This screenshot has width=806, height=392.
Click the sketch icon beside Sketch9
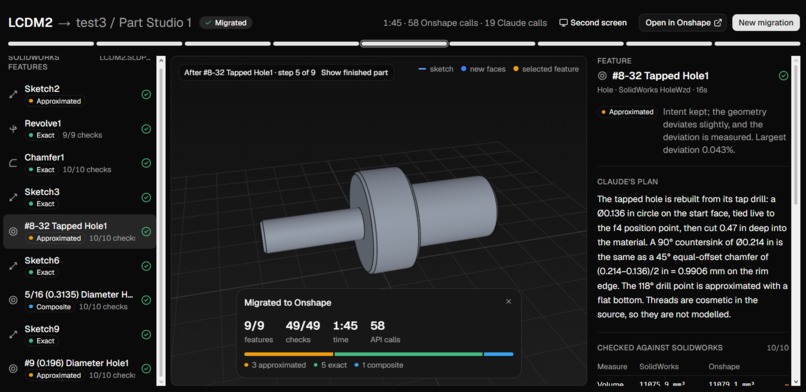pos(13,334)
